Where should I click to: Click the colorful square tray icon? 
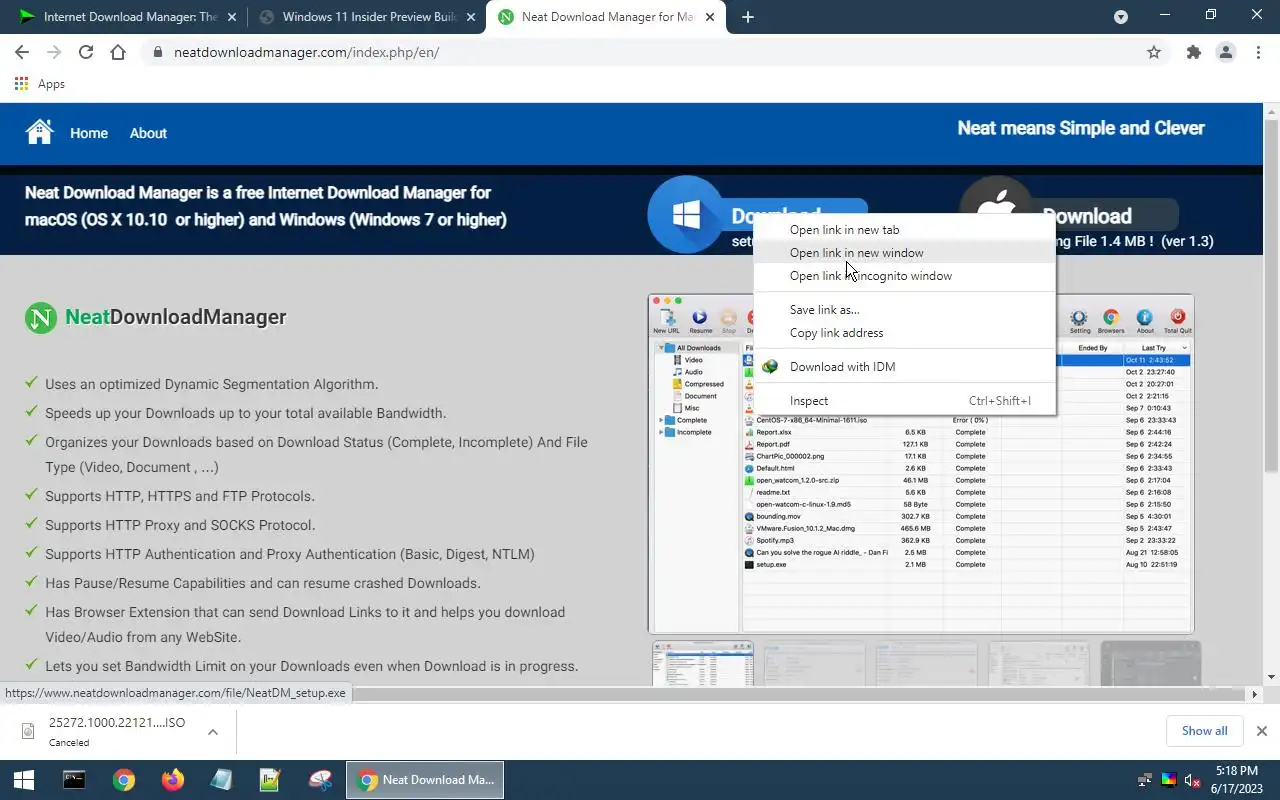pyautogui.click(x=1168, y=780)
